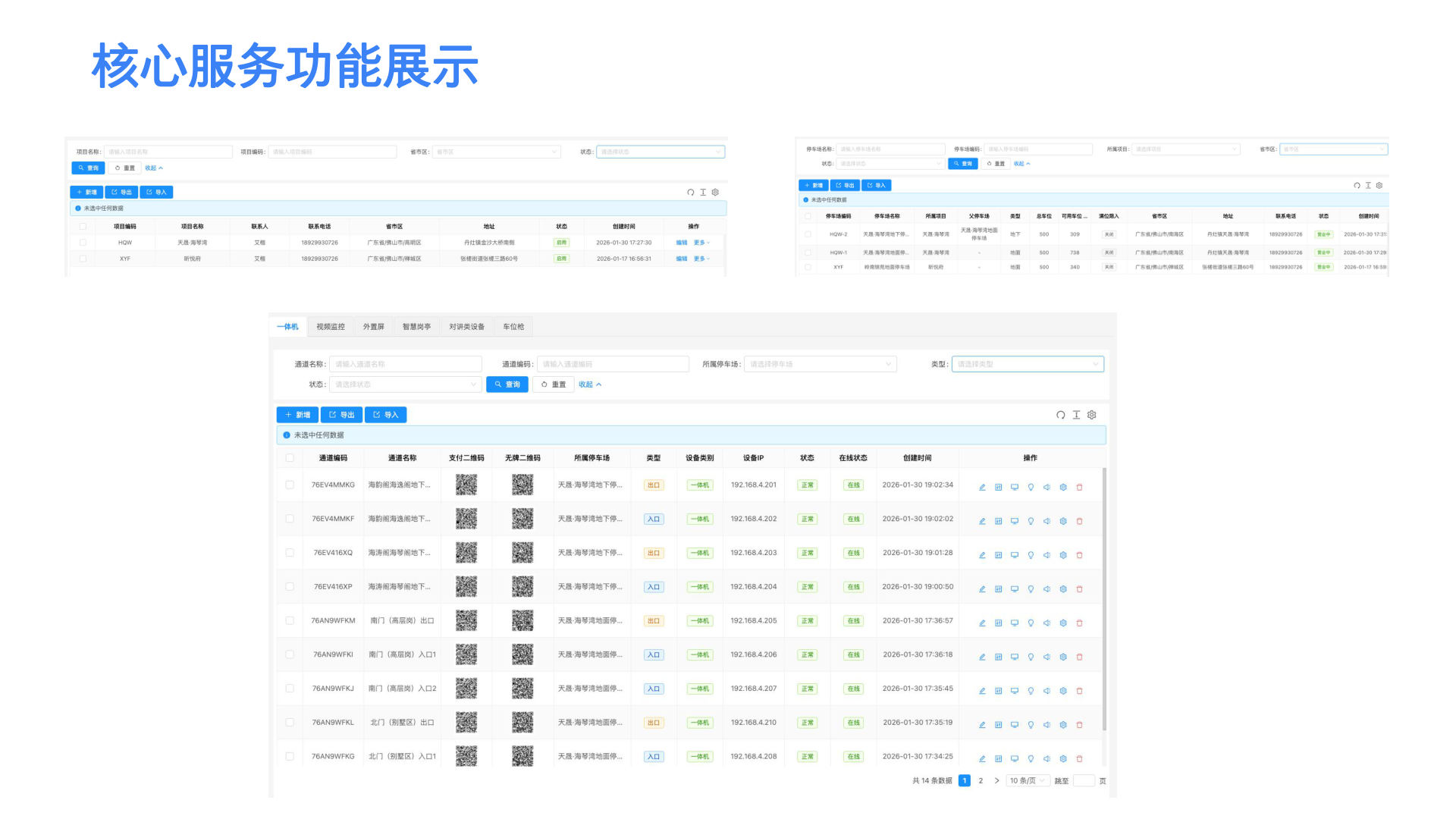Click delete trash icon for row 76EV416XP
This screenshot has height=819, width=1456.
pos(1079,589)
